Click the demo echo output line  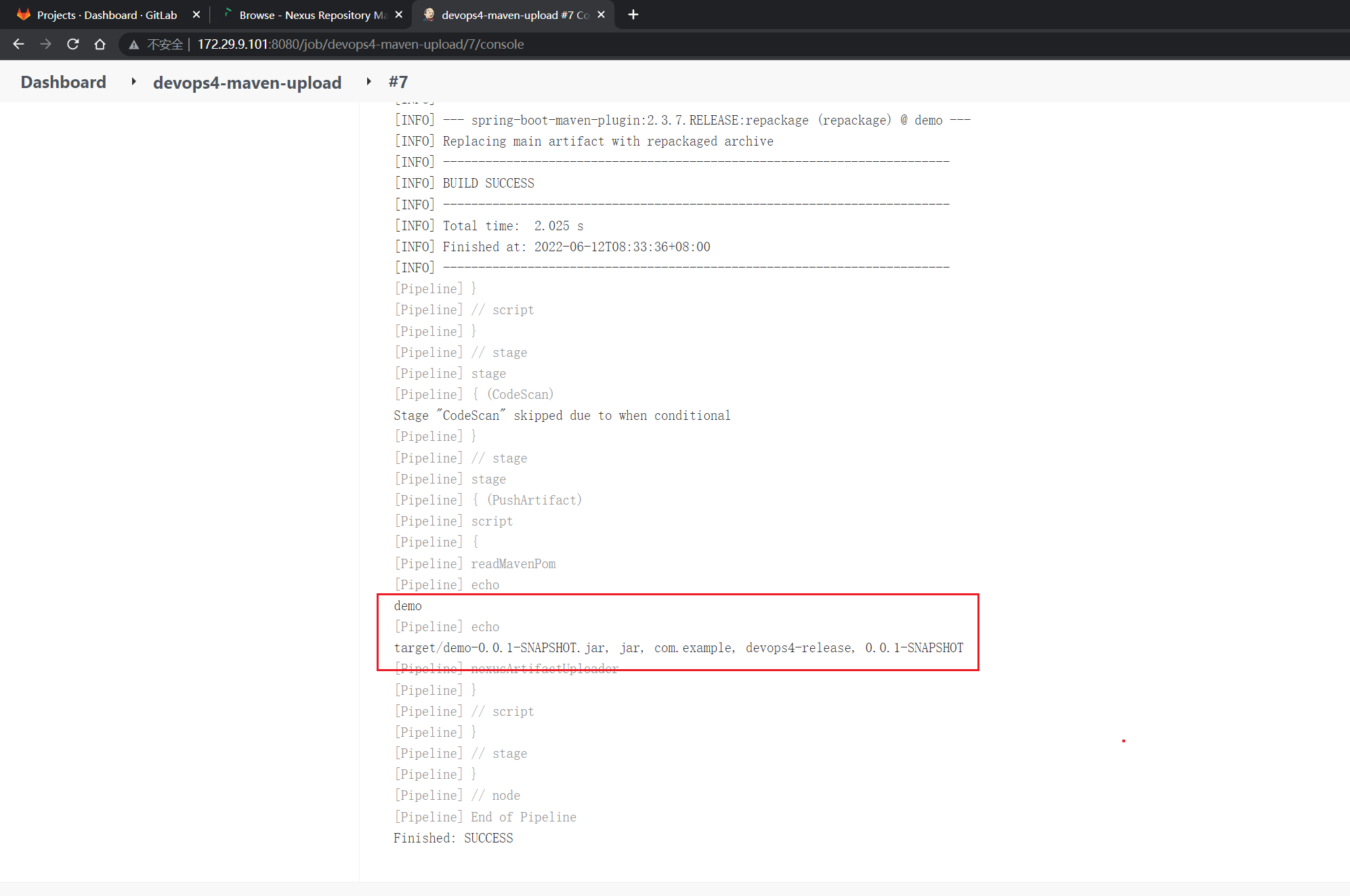pyautogui.click(x=408, y=605)
